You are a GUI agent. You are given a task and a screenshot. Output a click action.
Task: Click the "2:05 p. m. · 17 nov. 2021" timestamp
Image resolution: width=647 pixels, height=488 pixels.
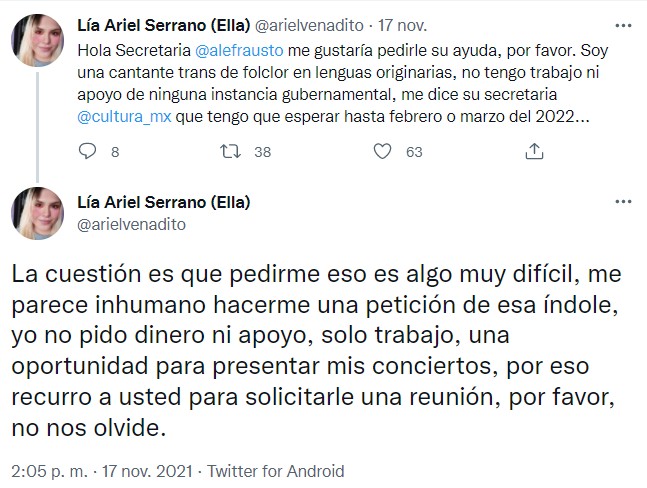(x=96, y=470)
